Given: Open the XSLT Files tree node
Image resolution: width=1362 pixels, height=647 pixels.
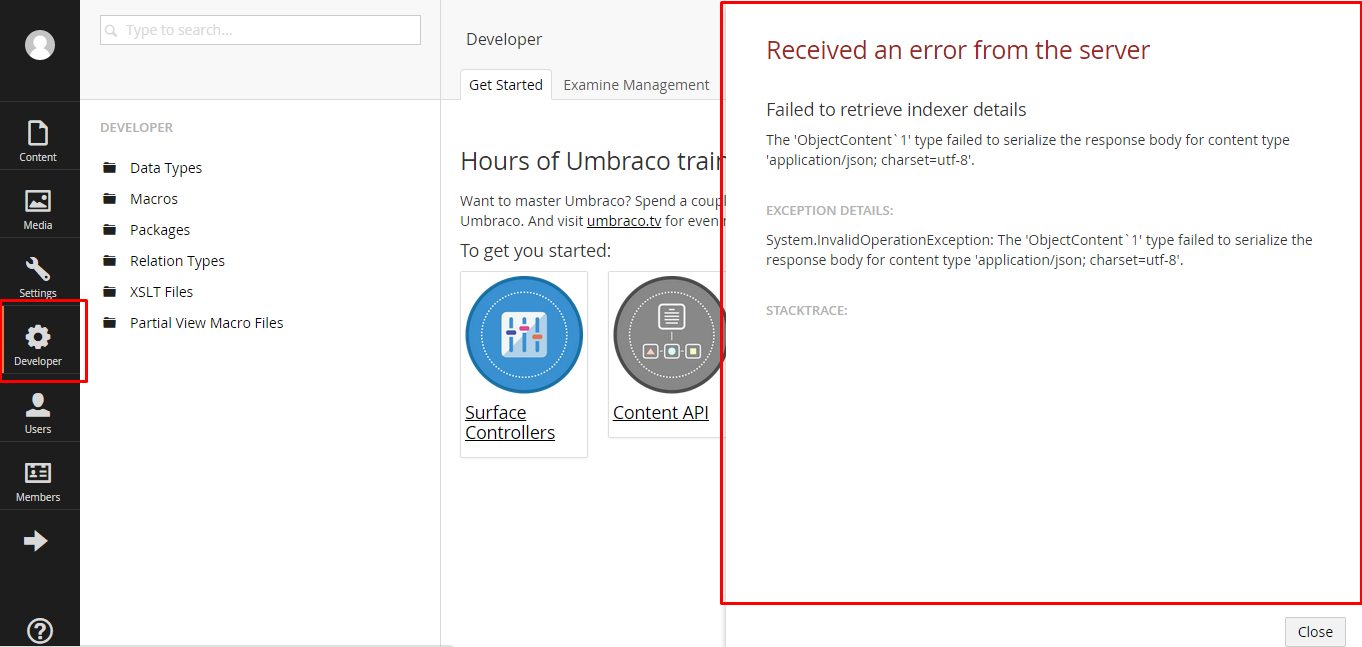Looking at the screenshot, I should pyautogui.click(x=161, y=292).
